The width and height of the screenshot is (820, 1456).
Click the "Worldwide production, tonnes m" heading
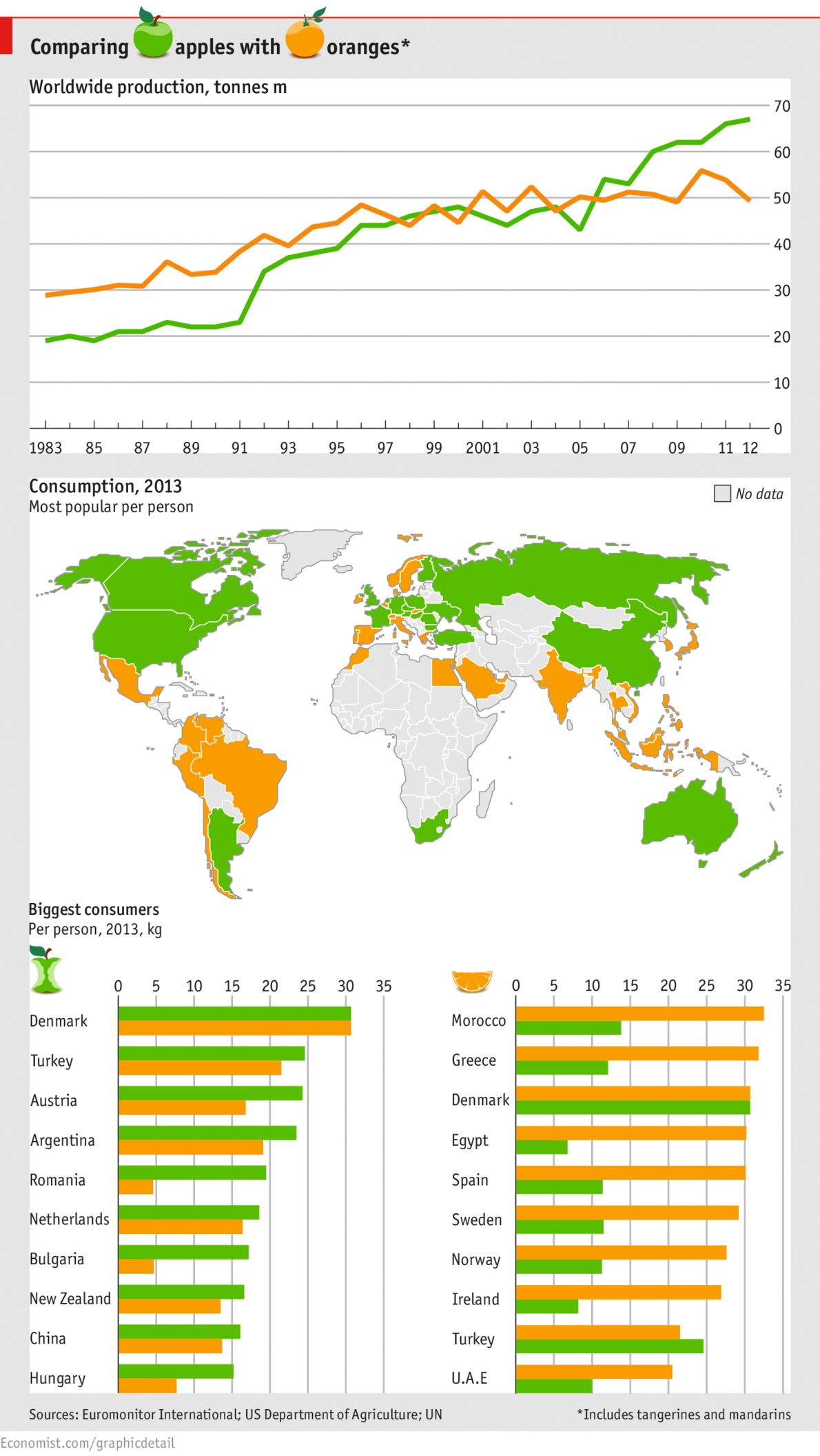(x=158, y=88)
